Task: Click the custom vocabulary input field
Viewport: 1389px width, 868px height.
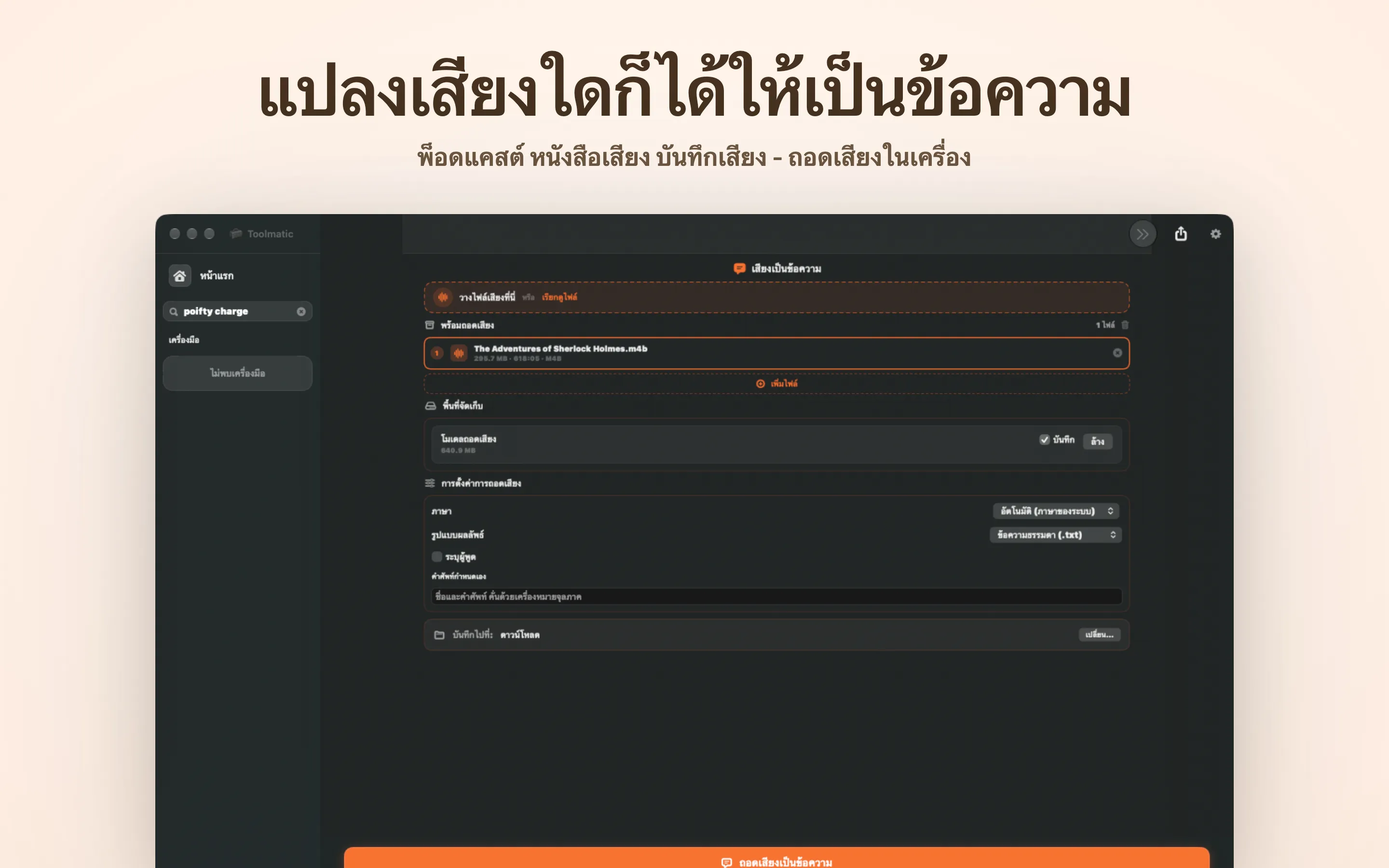Action: [x=776, y=597]
